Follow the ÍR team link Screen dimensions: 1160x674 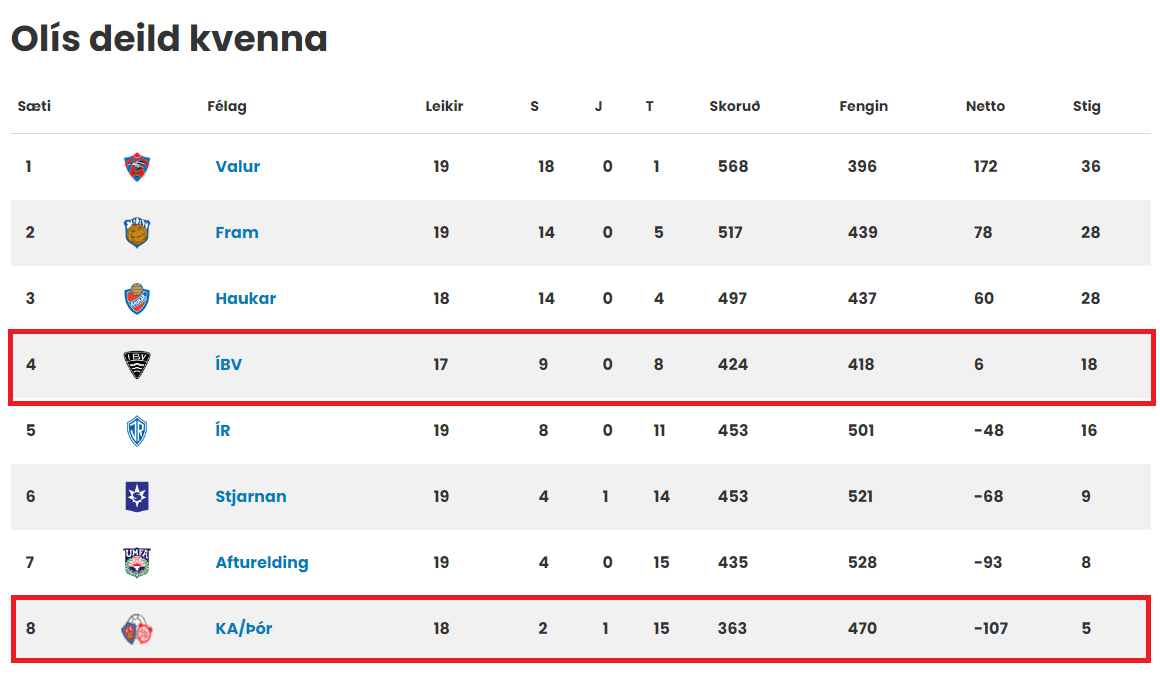click(x=223, y=430)
